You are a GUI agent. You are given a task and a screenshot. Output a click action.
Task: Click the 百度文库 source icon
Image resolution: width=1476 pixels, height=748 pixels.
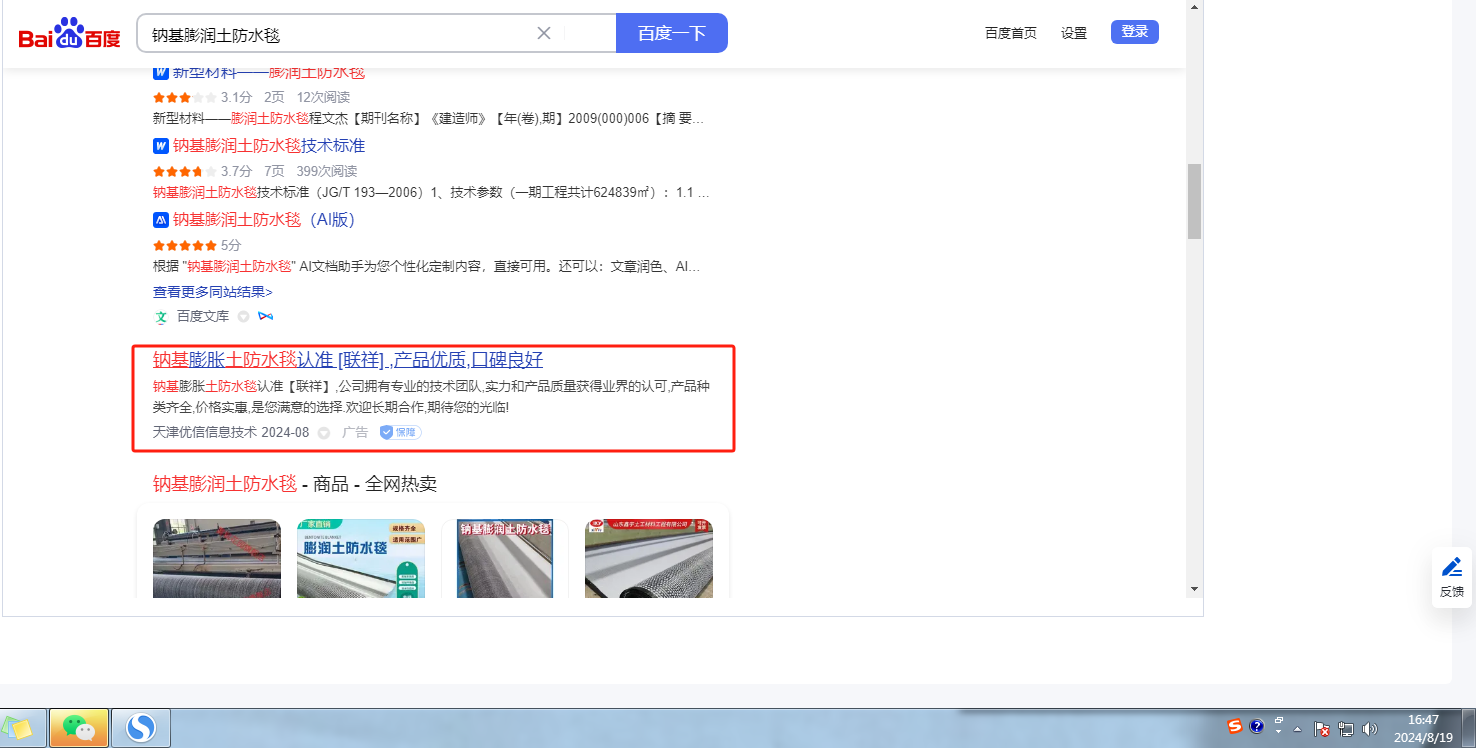coord(161,317)
